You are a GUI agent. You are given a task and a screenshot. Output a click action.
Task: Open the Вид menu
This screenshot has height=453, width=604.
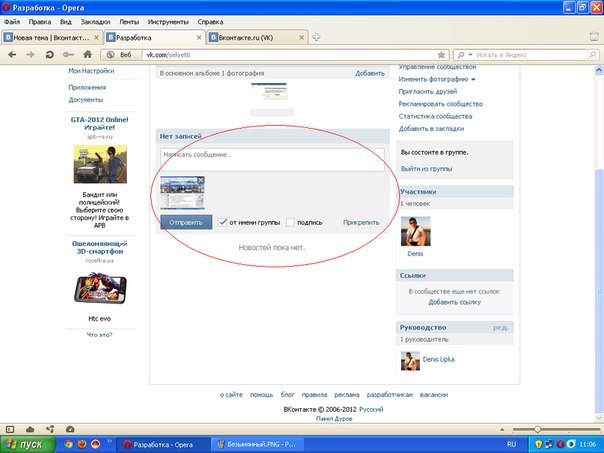pos(66,22)
